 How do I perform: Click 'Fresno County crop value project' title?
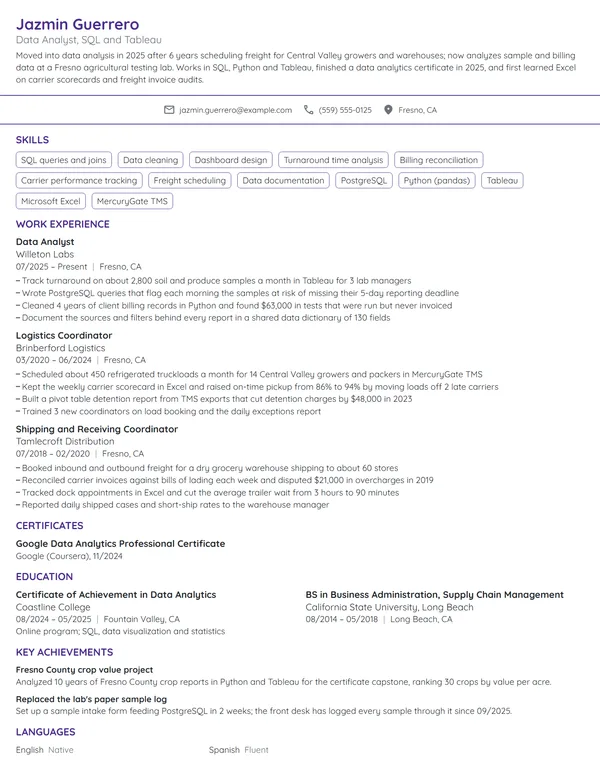[84, 670]
